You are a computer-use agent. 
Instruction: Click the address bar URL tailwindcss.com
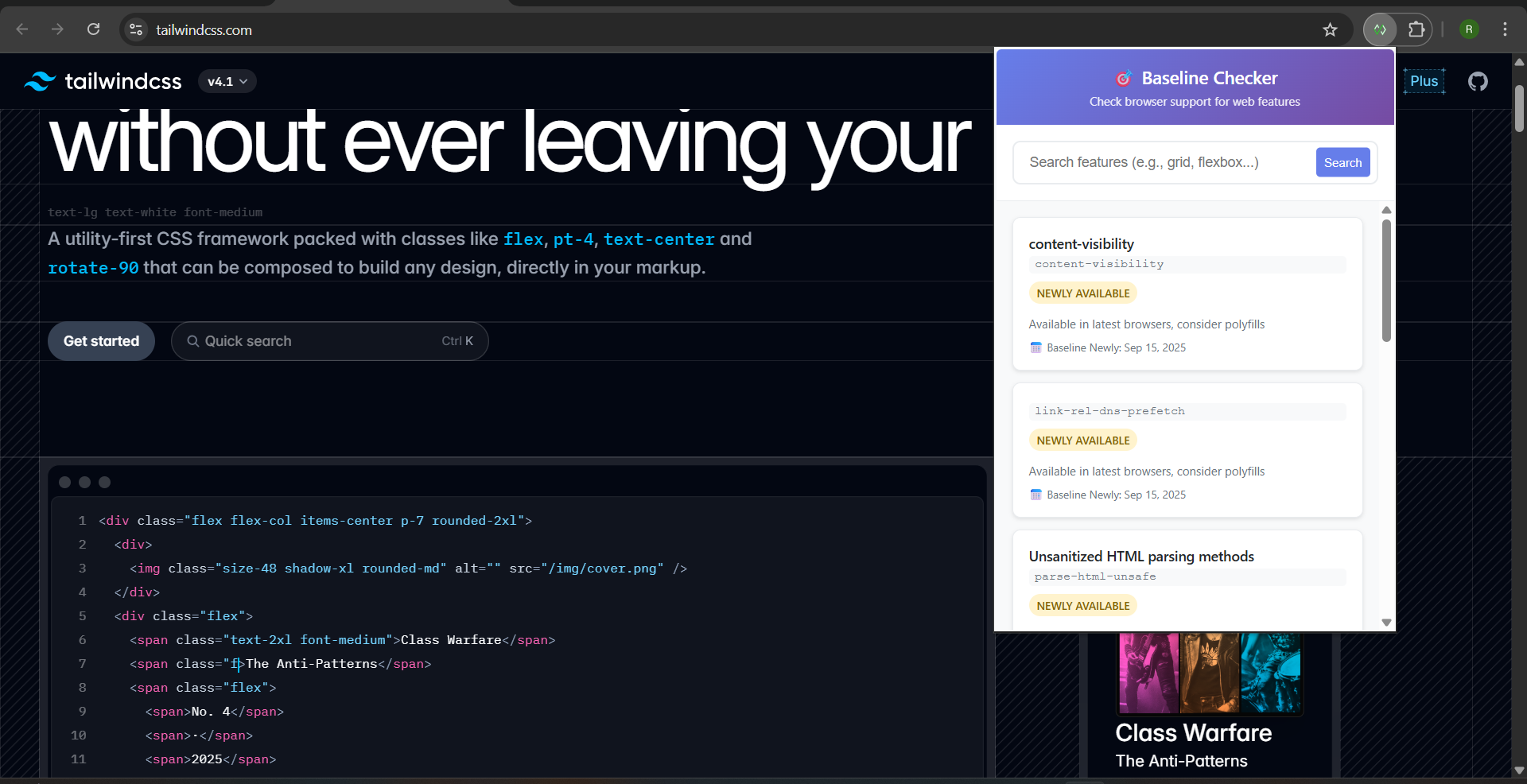pos(204,29)
